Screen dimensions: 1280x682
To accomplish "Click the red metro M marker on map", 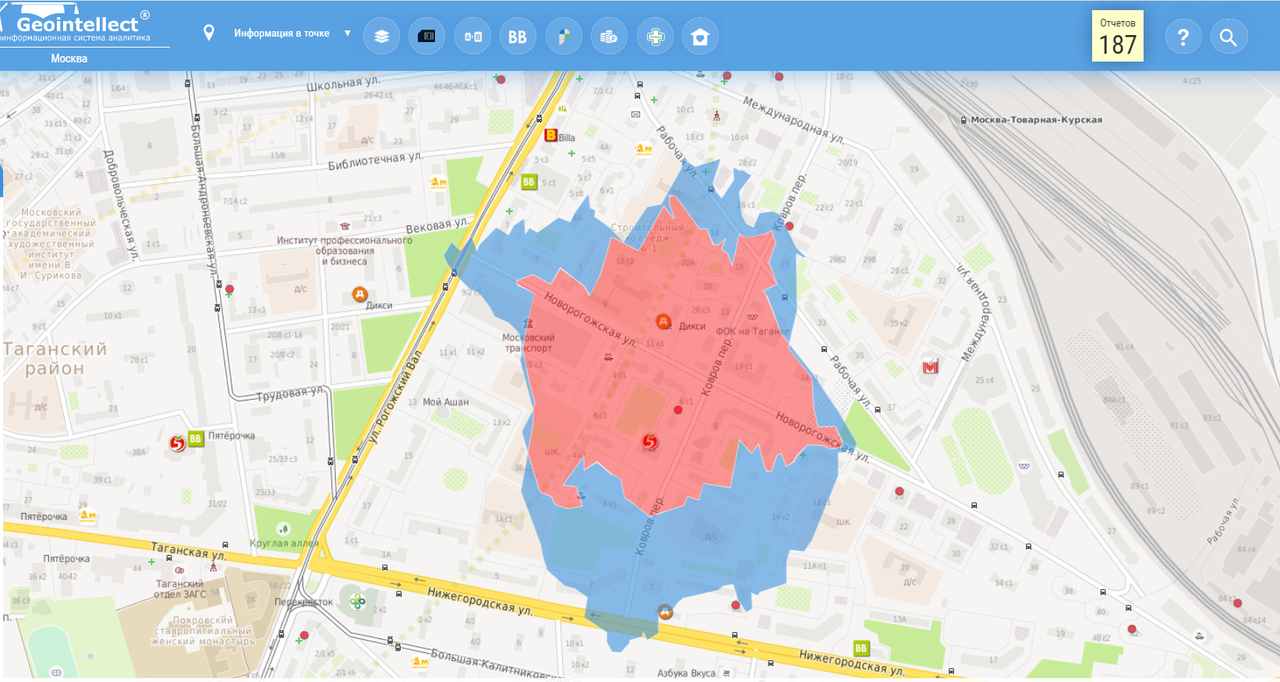I will click(931, 366).
